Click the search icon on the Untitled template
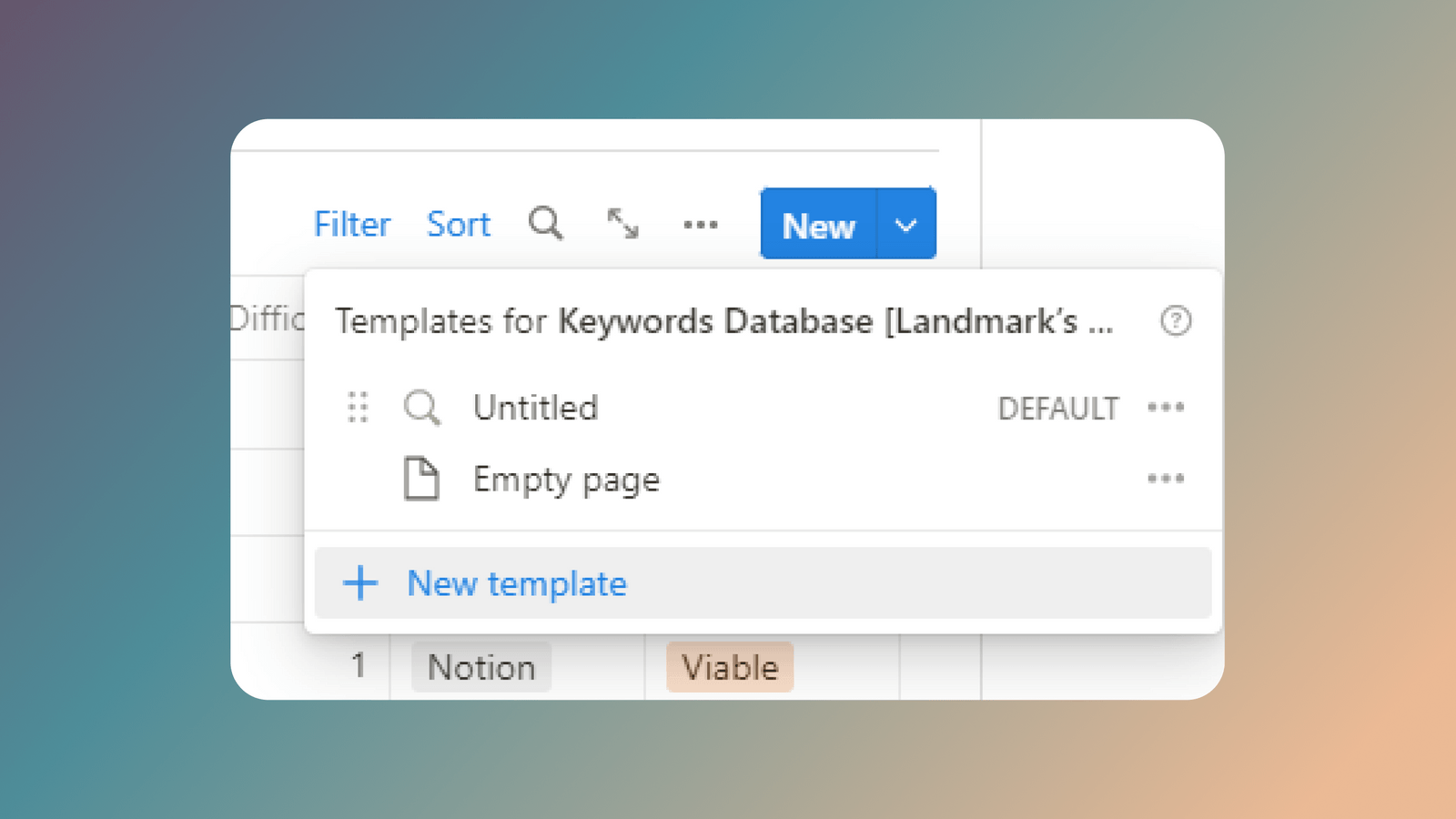 [x=421, y=408]
